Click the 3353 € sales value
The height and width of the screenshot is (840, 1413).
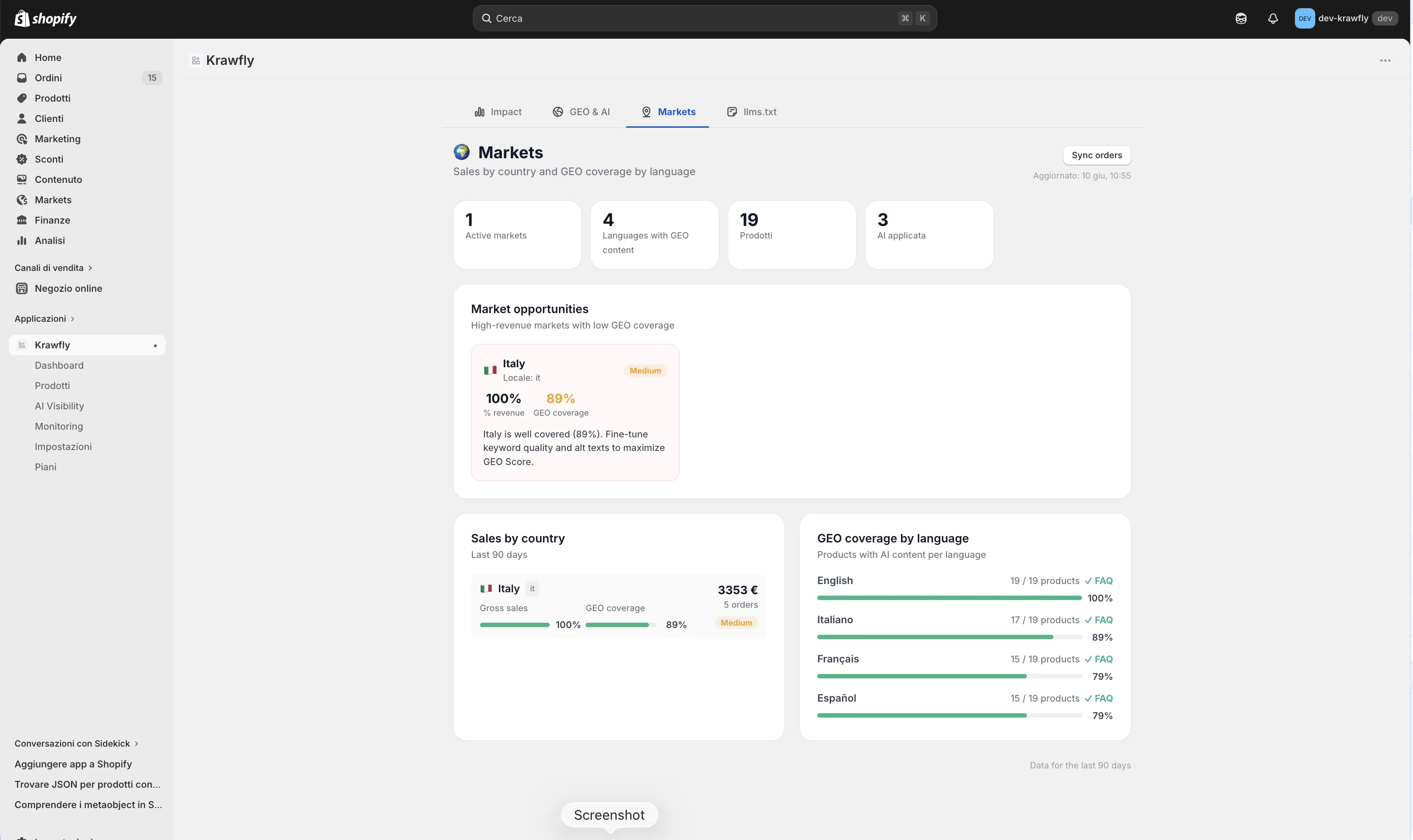[737, 590]
